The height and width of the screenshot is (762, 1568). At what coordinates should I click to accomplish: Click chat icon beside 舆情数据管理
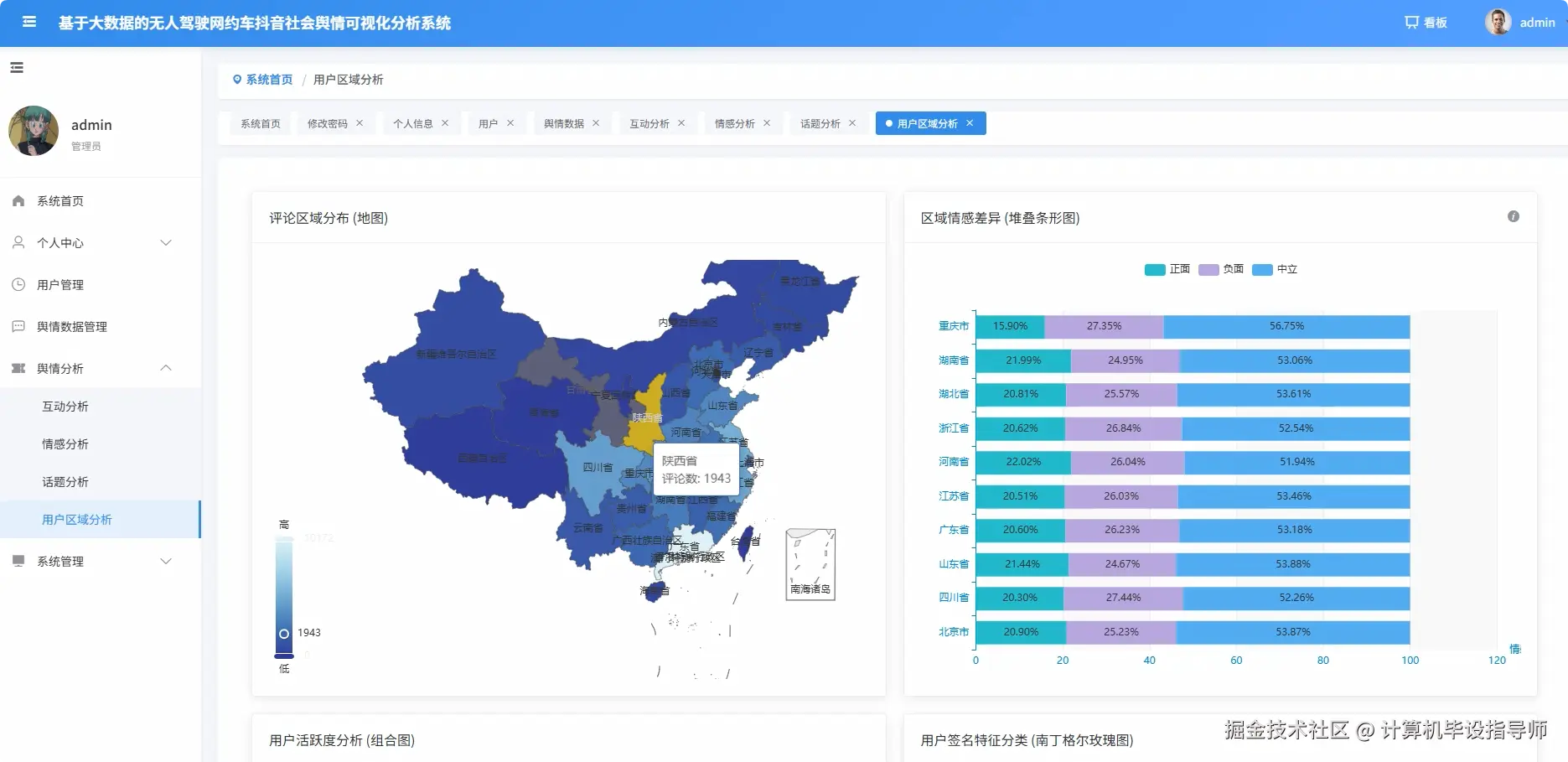pyautogui.click(x=18, y=327)
